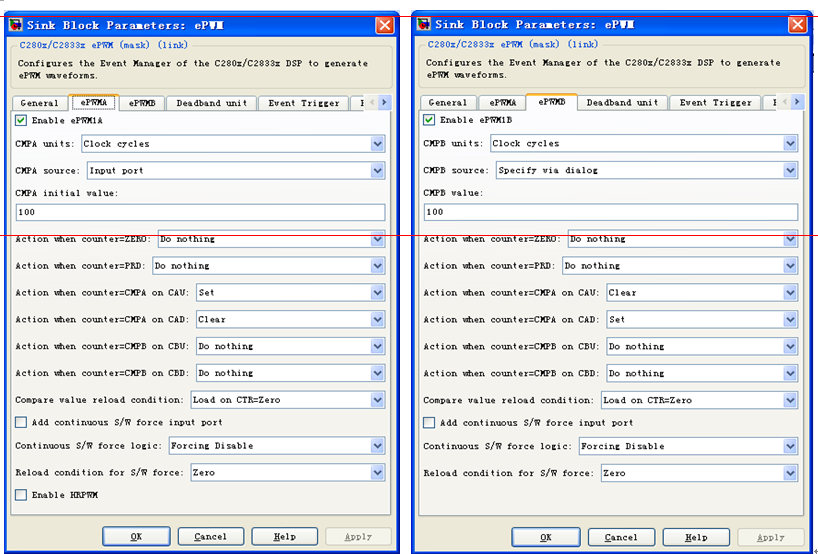The image size is (818, 554).
Task: Switch to Deadband unit tab in ePWM1A dialog
Action: (212, 103)
